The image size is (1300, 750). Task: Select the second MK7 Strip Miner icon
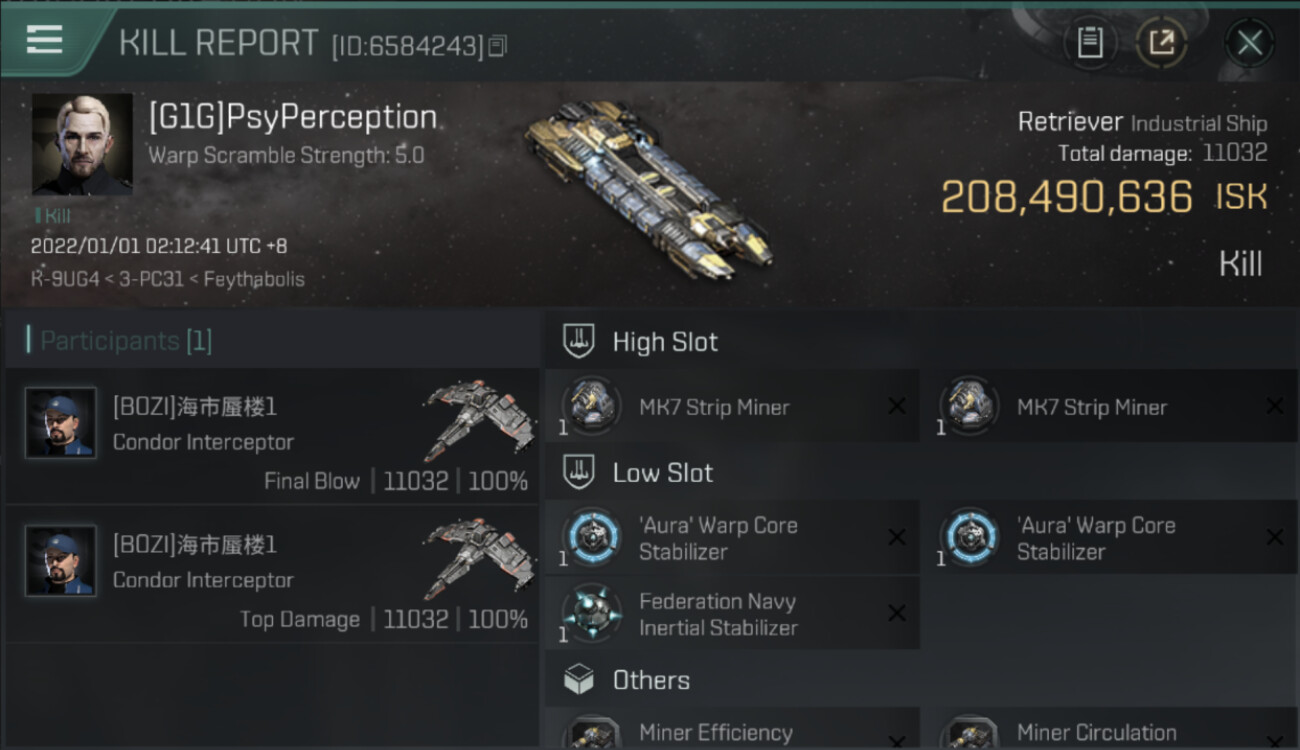[x=969, y=406]
